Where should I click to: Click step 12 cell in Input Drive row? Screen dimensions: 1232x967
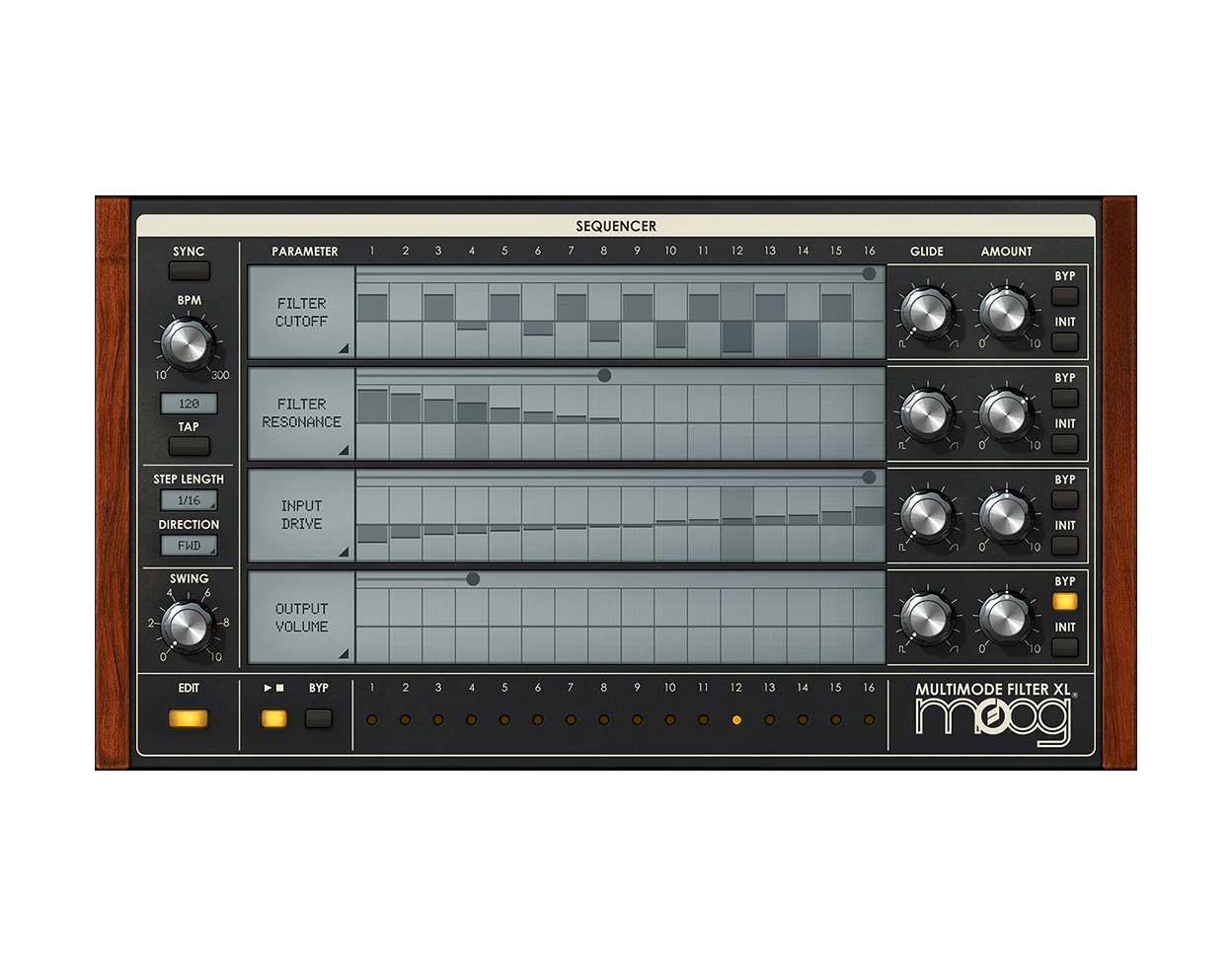(x=736, y=524)
